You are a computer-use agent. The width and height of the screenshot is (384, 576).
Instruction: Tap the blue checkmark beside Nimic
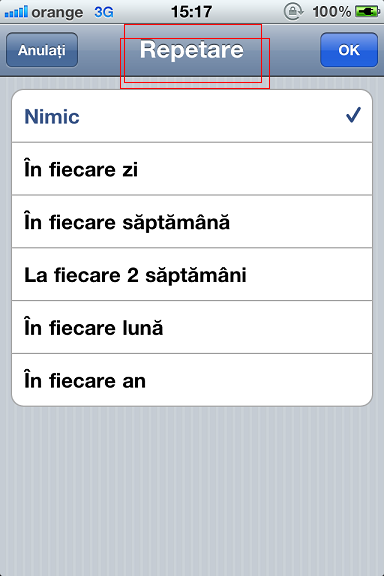click(x=353, y=116)
